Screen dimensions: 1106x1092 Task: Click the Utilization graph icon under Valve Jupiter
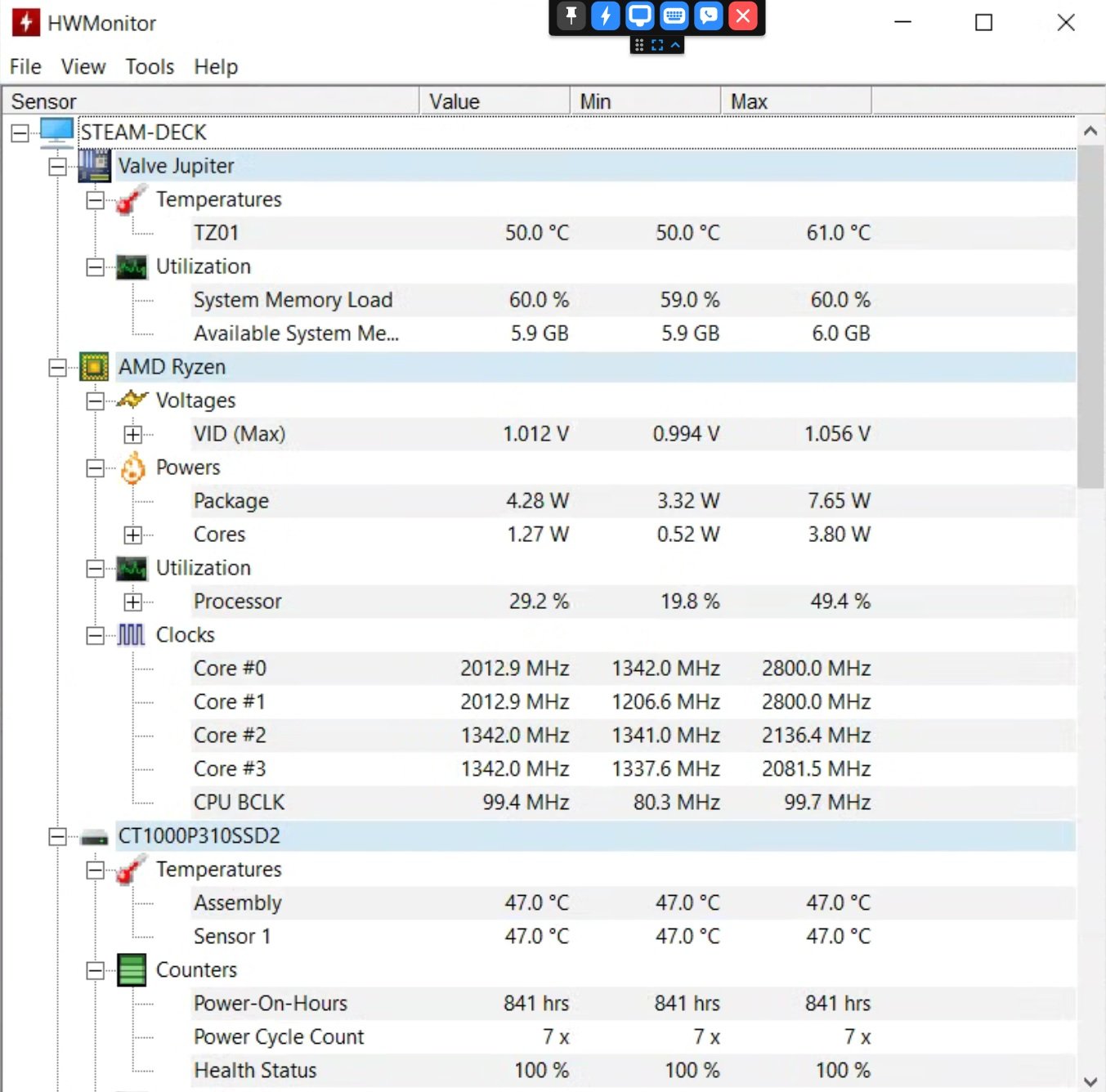pyautogui.click(x=132, y=266)
